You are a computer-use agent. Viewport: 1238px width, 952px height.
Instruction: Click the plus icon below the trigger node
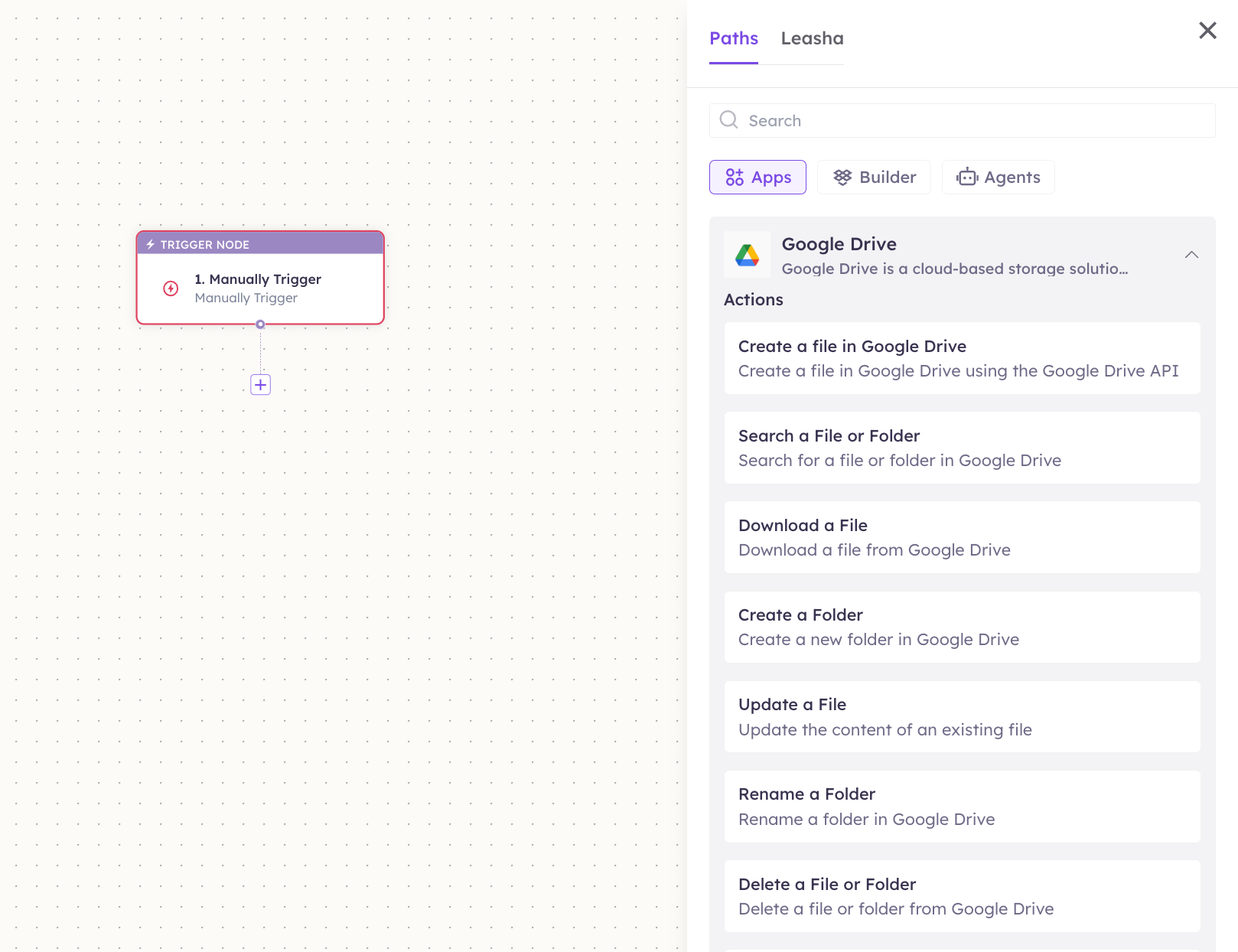click(260, 385)
